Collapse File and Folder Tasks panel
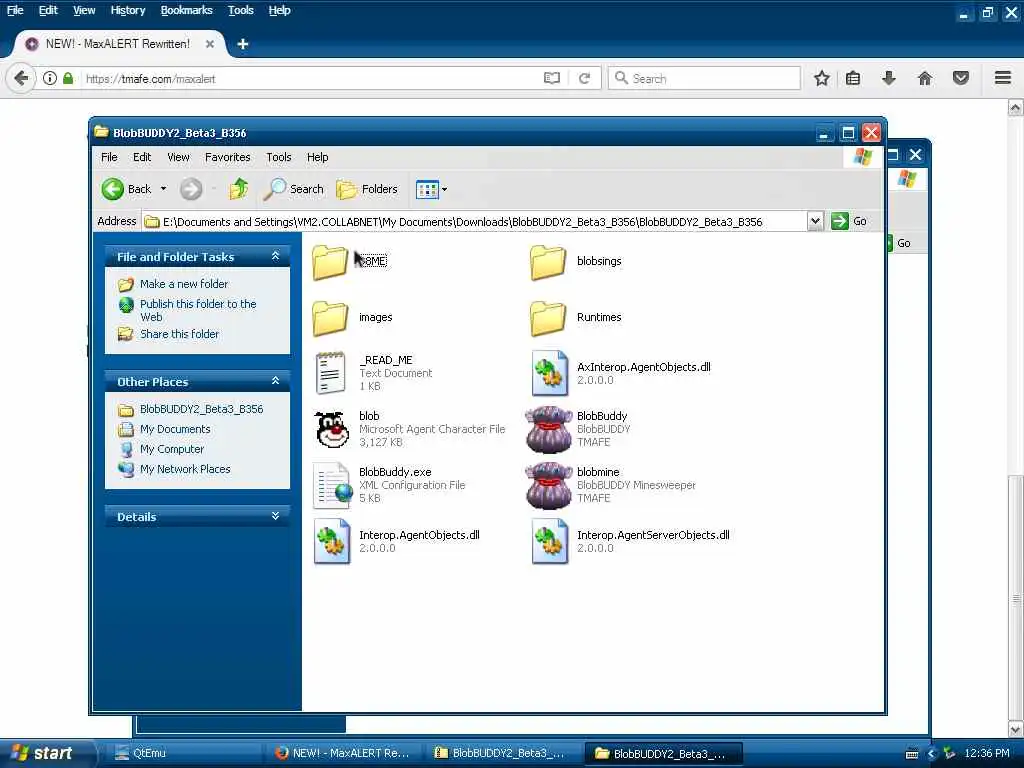The height and width of the screenshot is (768, 1024). pos(276,256)
